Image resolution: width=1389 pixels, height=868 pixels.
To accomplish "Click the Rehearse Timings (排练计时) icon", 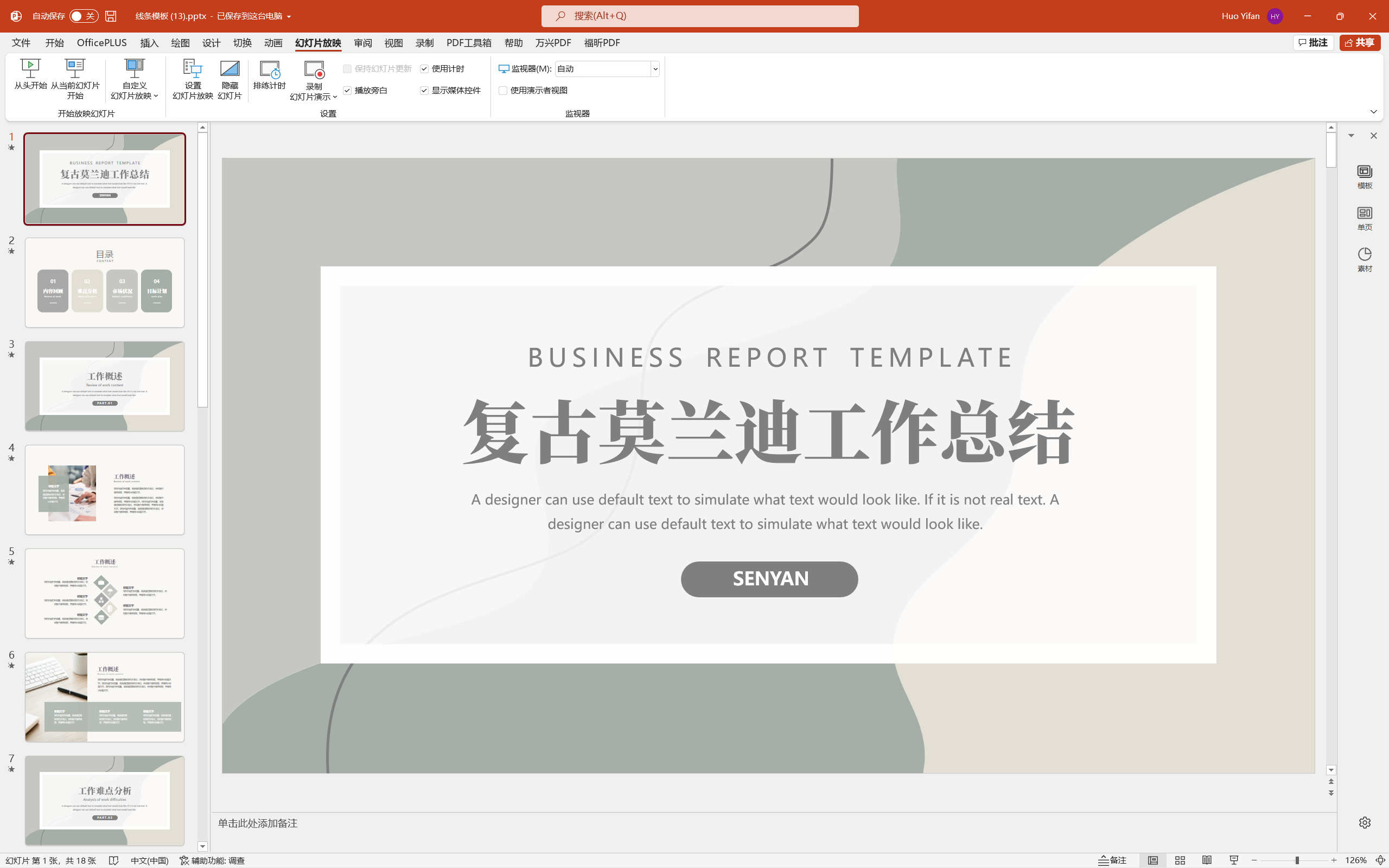I will click(x=269, y=70).
